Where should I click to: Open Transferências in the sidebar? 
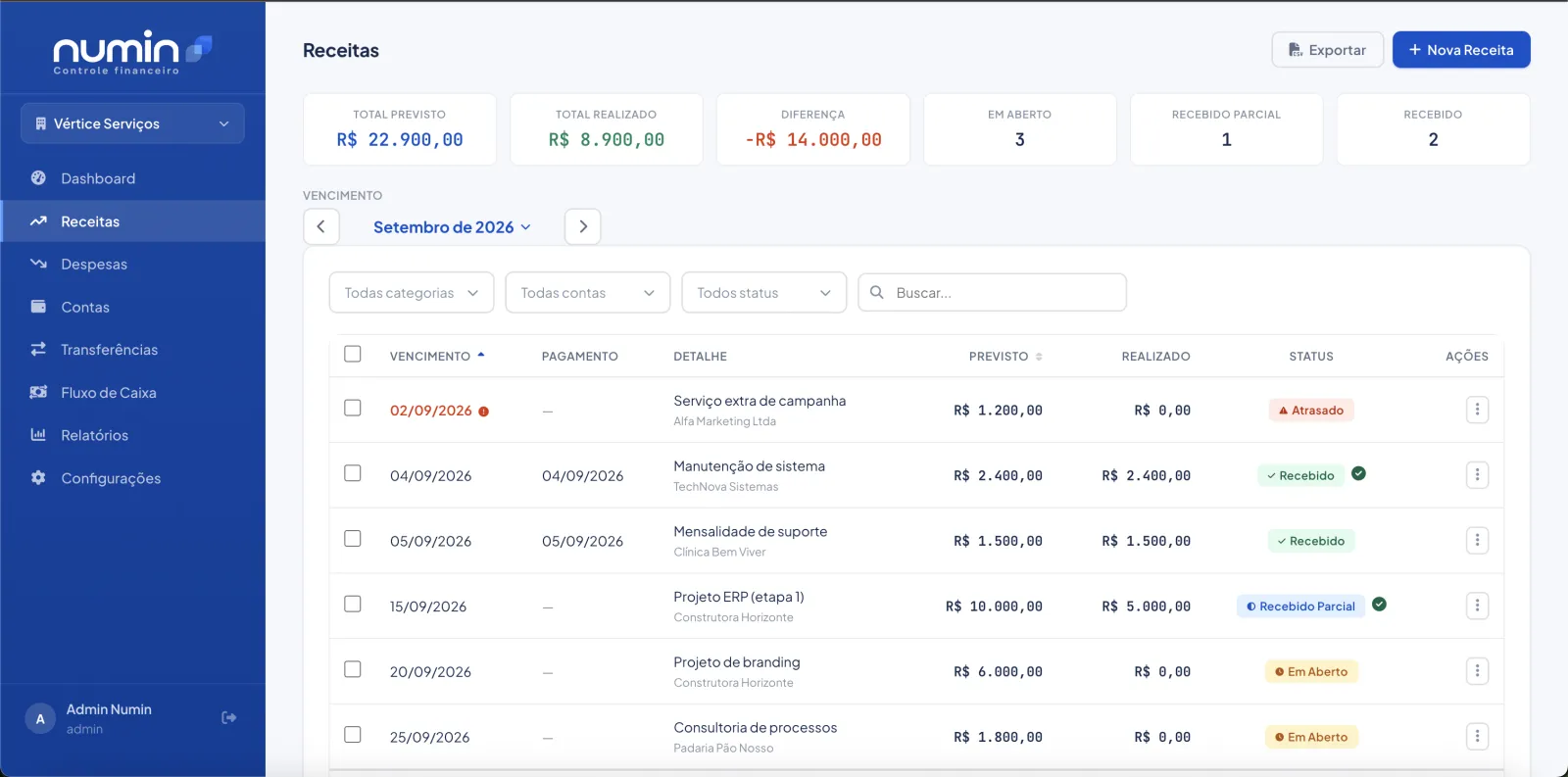tap(132, 349)
